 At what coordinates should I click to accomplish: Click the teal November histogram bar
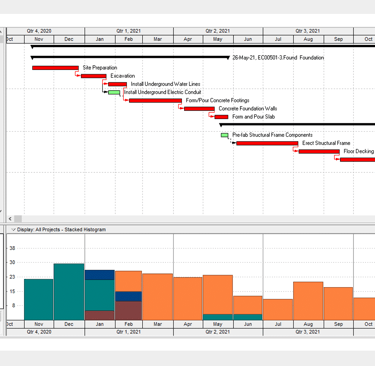click(39, 300)
